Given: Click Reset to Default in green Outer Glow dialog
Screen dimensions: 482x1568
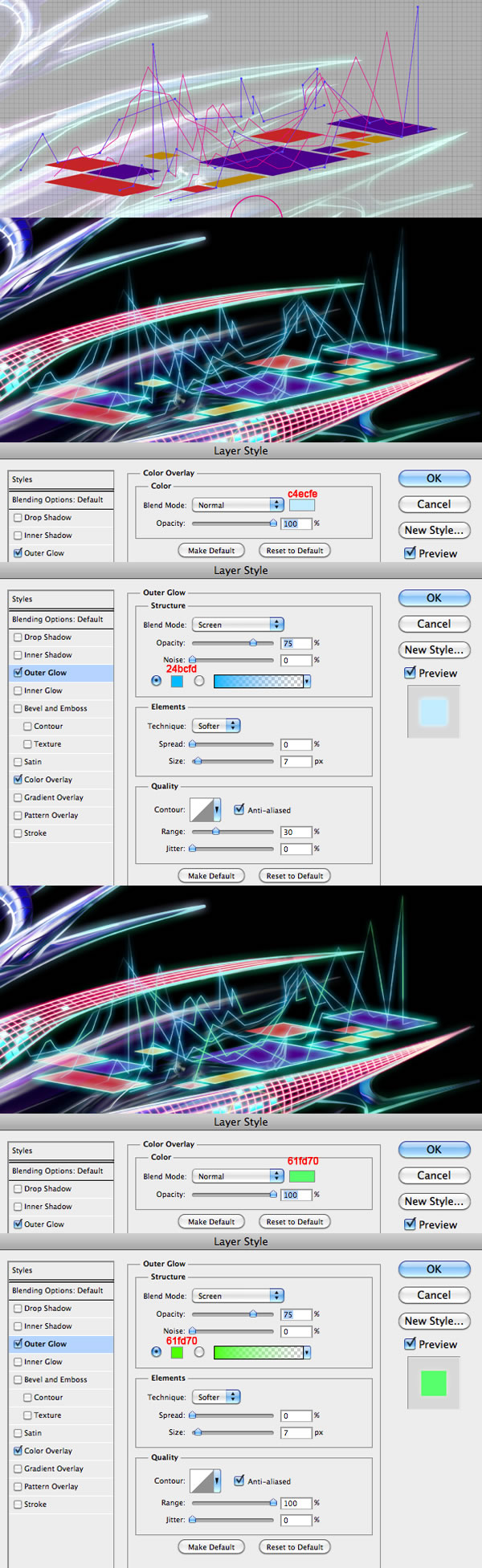Looking at the screenshot, I should pyautogui.click(x=295, y=1547).
